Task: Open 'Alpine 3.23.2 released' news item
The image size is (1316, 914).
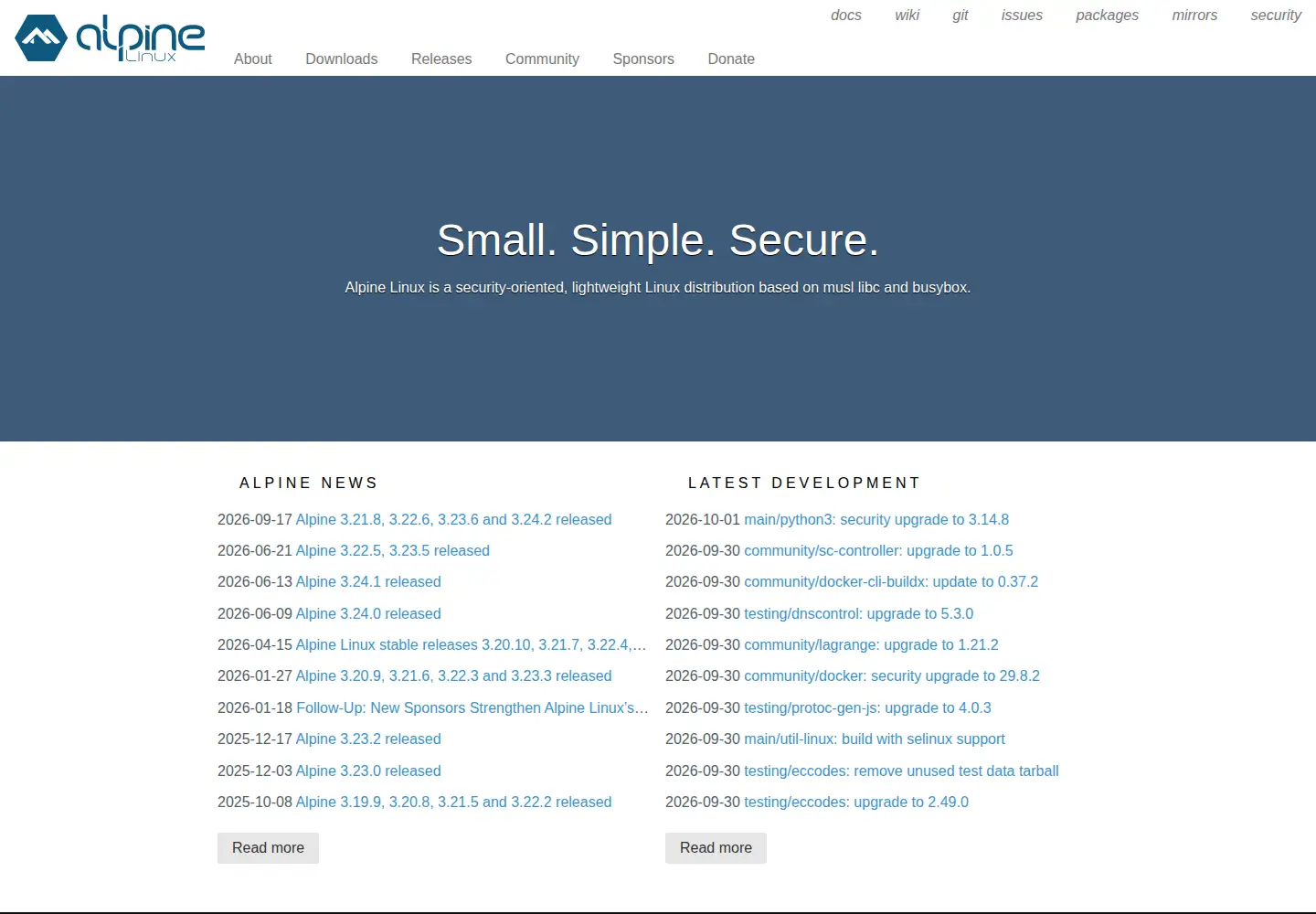Action: coord(368,739)
